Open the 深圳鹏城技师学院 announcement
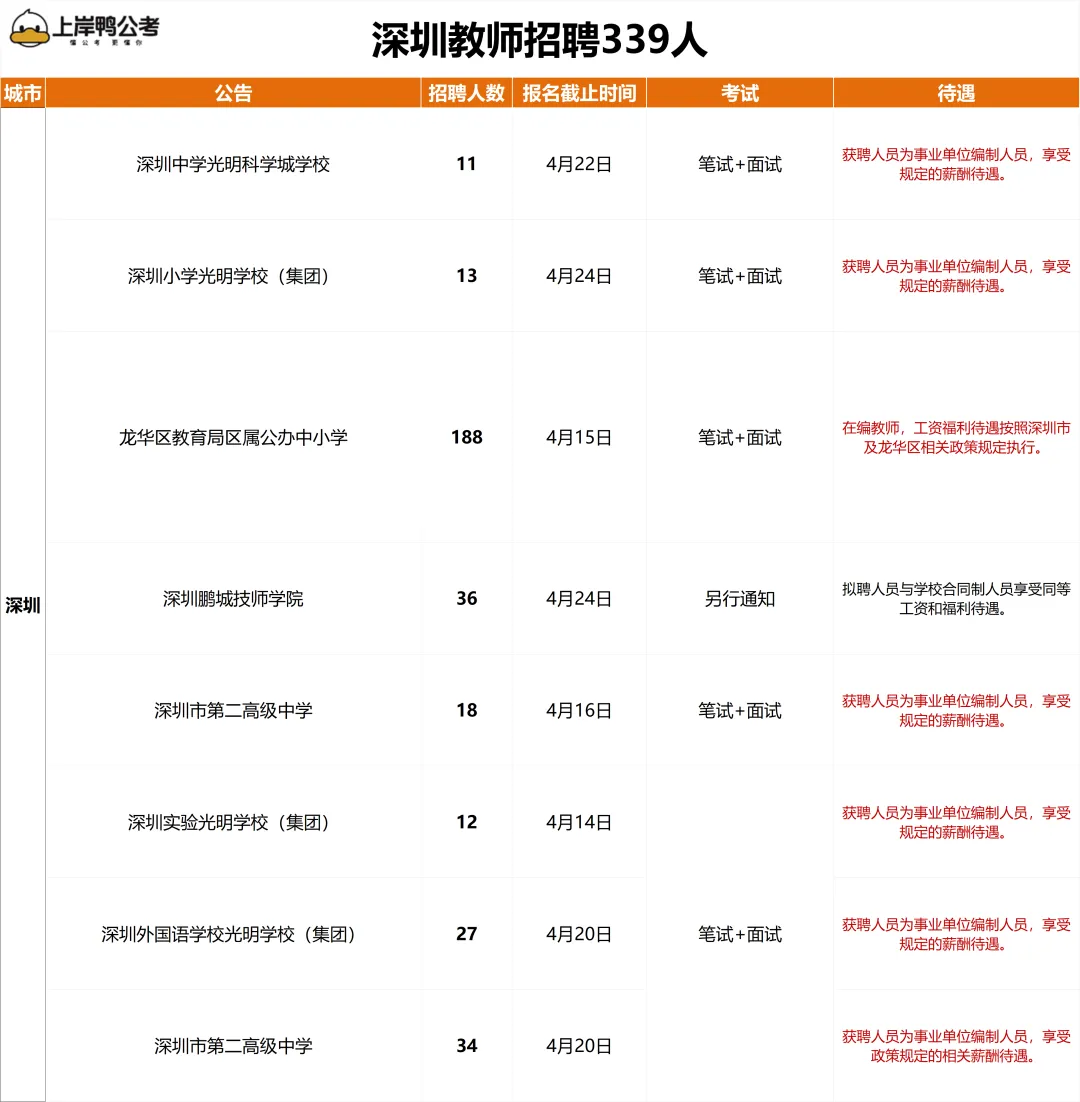1080x1102 pixels. [x=233, y=599]
